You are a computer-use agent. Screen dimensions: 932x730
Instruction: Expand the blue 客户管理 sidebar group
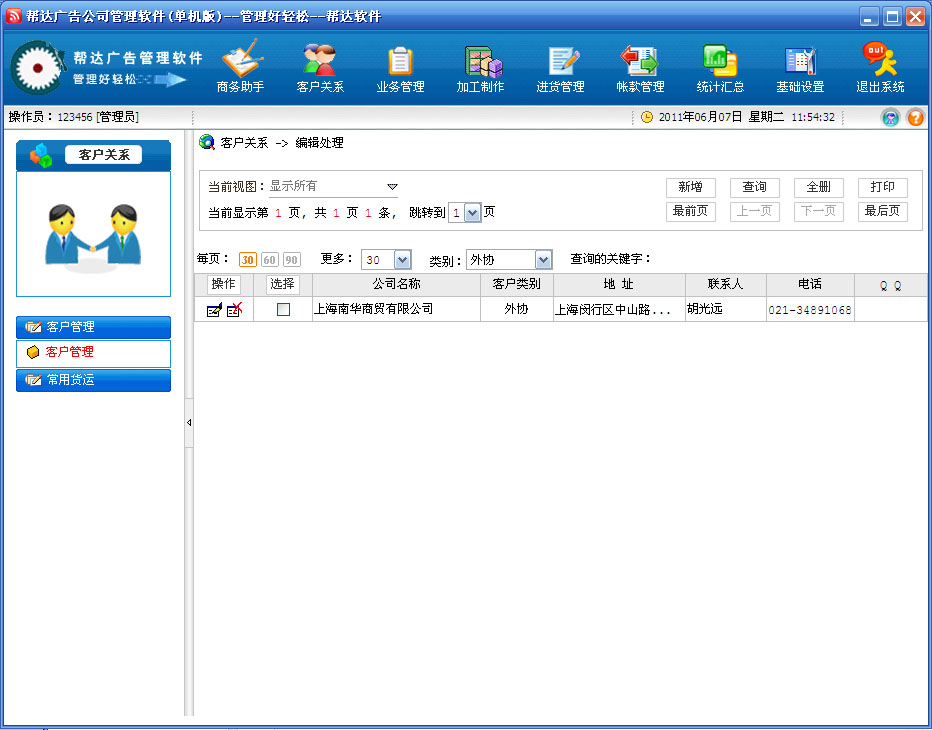[x=93, y=327]
